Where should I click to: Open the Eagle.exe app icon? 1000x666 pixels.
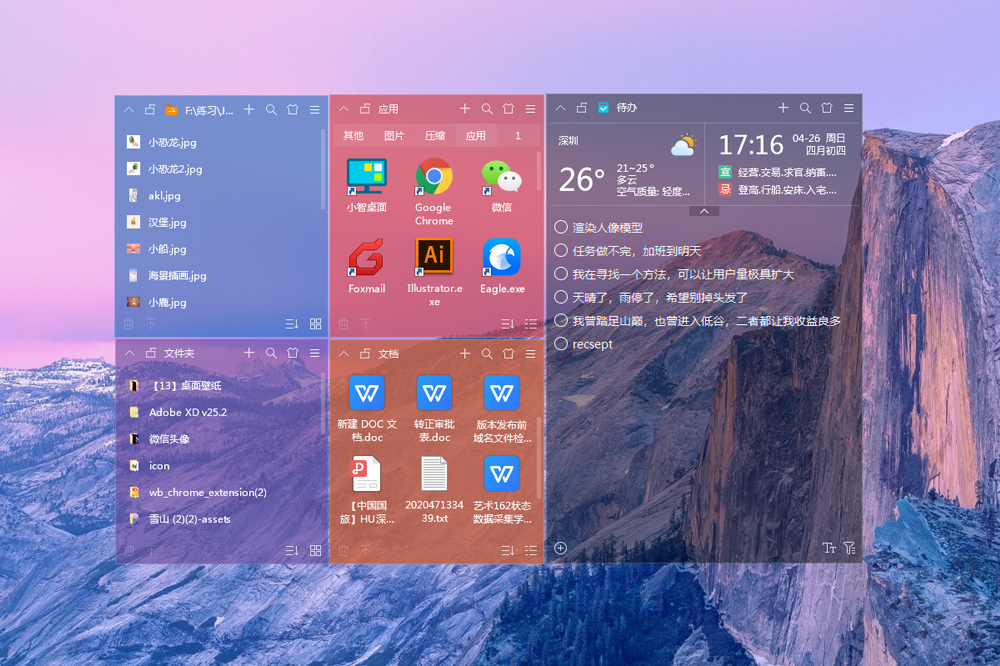[501, 257]
